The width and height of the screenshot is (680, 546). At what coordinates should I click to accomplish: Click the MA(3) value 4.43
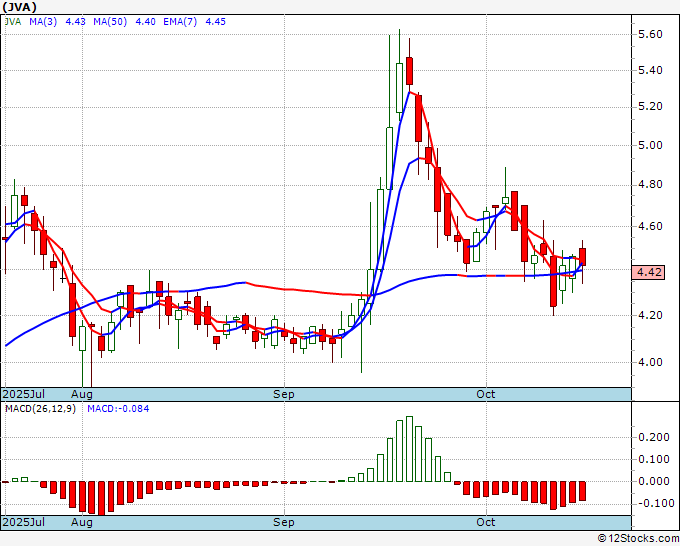[x=75, y=22]
